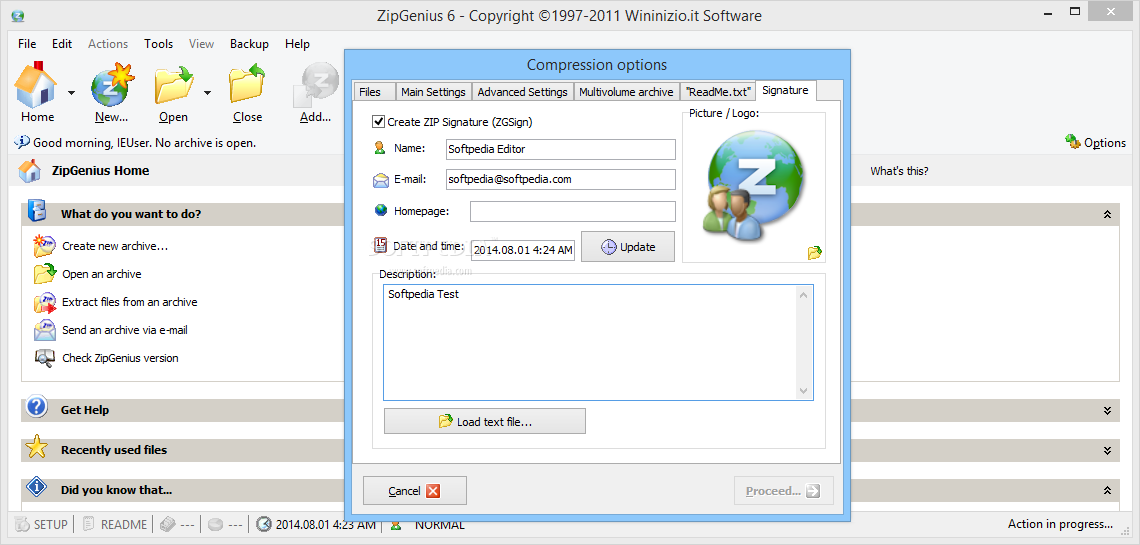Screen dimensions: 1140x545
Task: Click the Check ZipGenius version icon
Action: (x=44, y=358)
